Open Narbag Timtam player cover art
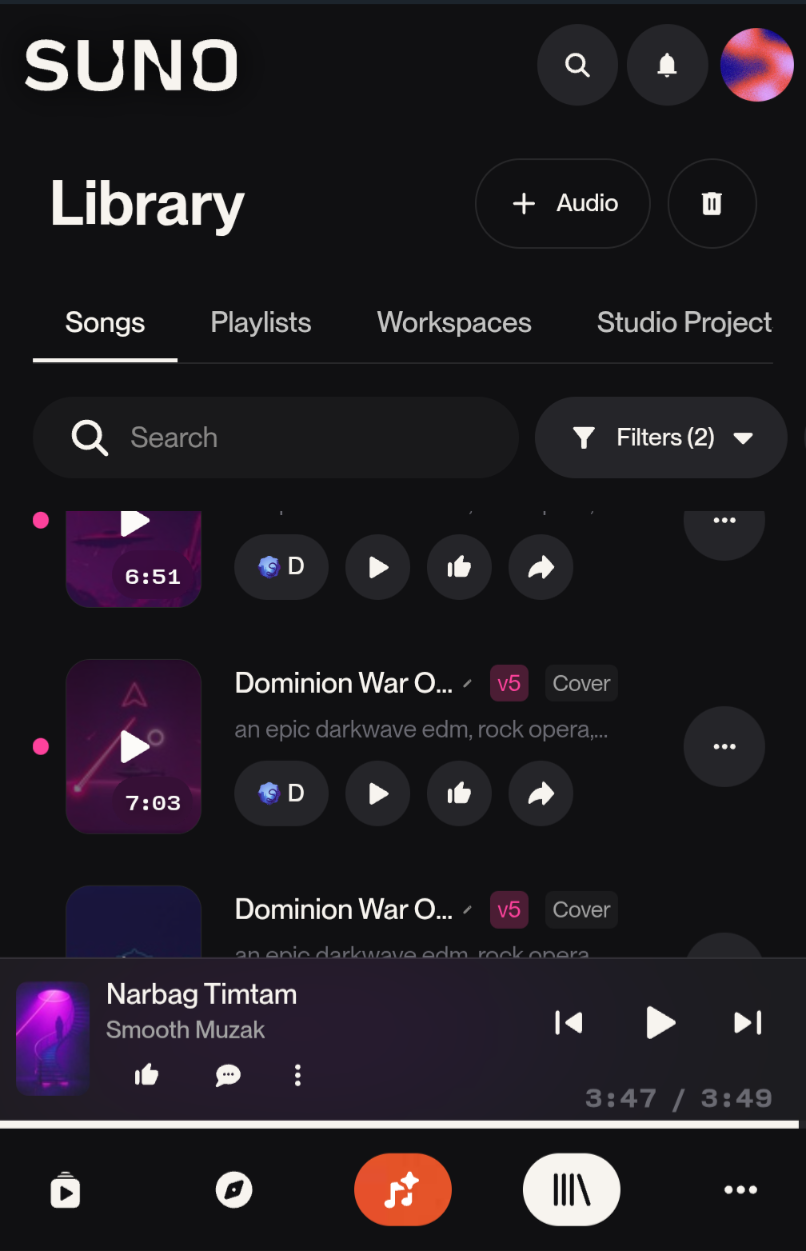 point(53,1038)
